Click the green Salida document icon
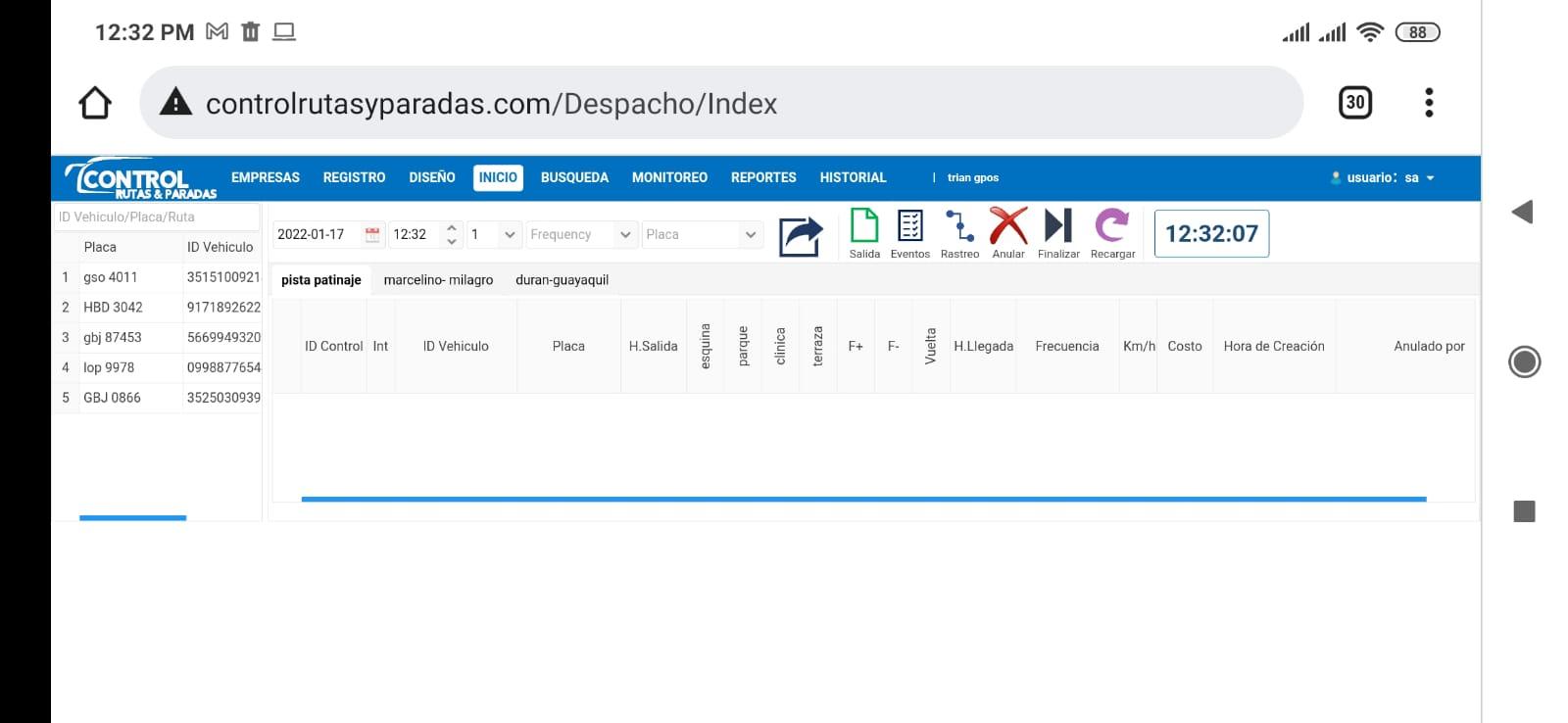1568x723 pixels. pos(864,225)
